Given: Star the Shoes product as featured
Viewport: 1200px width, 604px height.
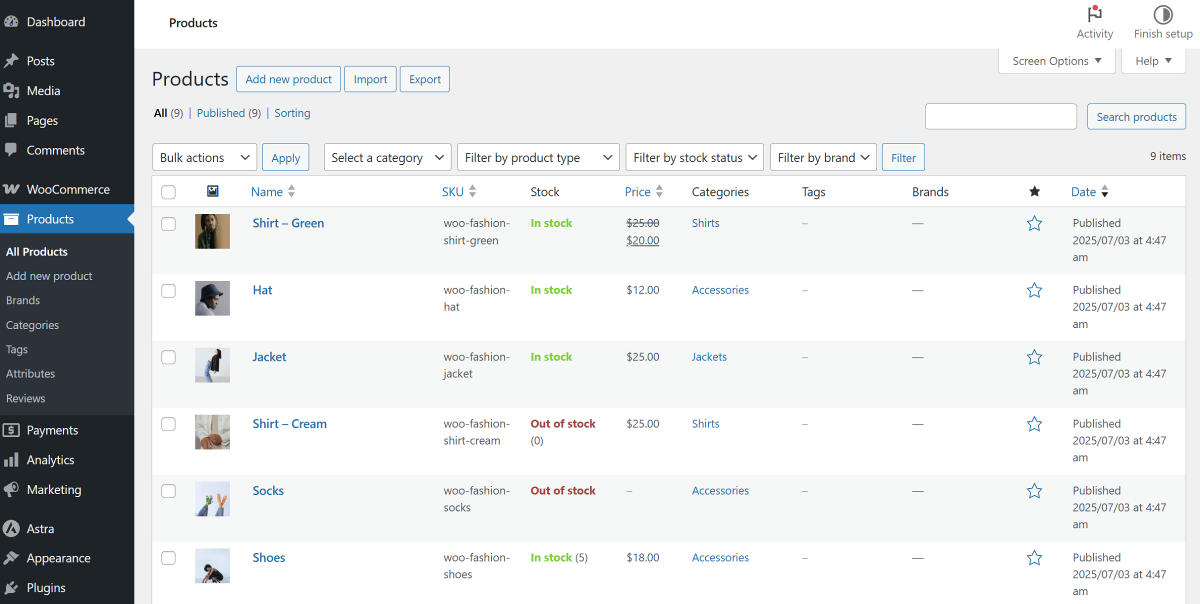Looking at the screenshot, I should pos(1034,558).
